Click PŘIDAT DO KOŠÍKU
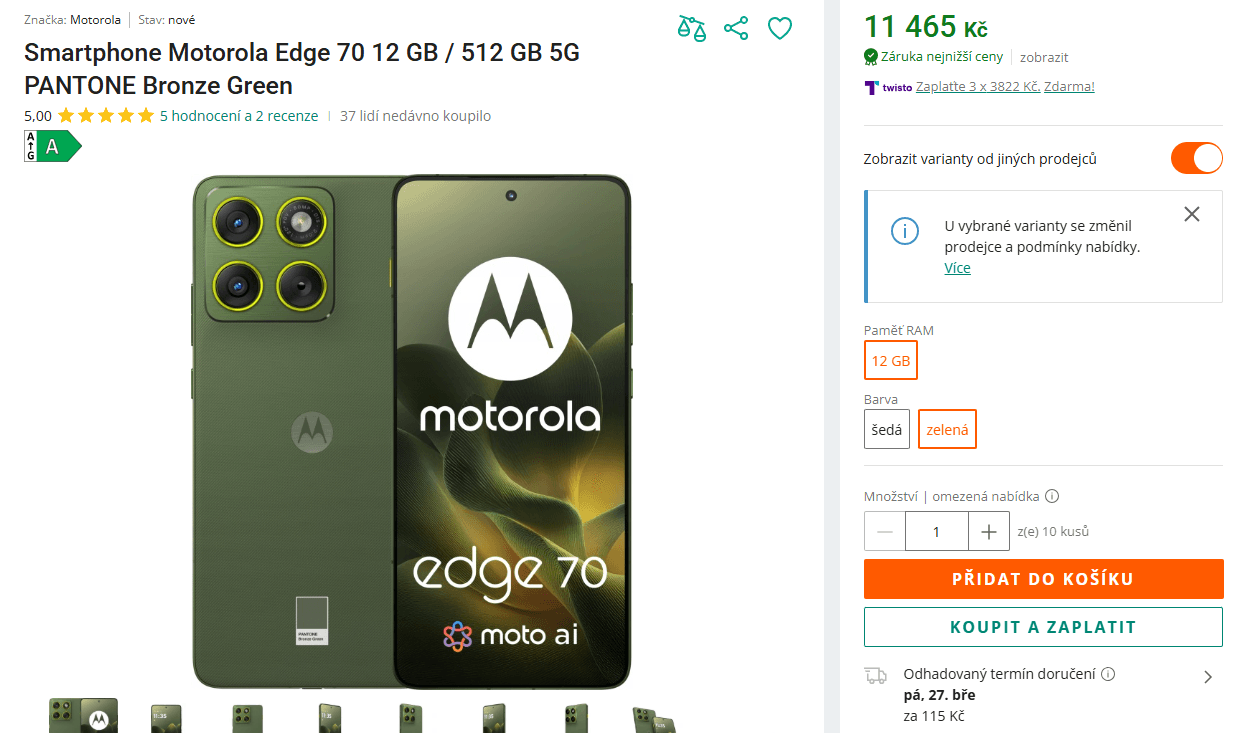This screenshot has height=733, width=1243. 1043,579
